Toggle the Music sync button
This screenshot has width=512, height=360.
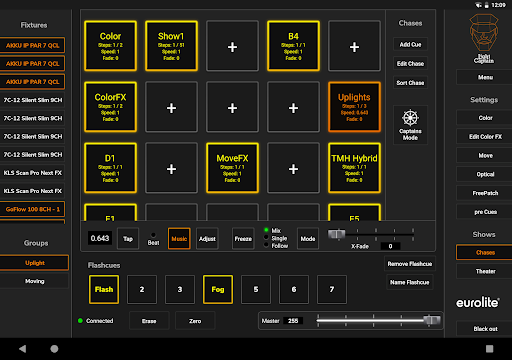[x=179, y=239]
